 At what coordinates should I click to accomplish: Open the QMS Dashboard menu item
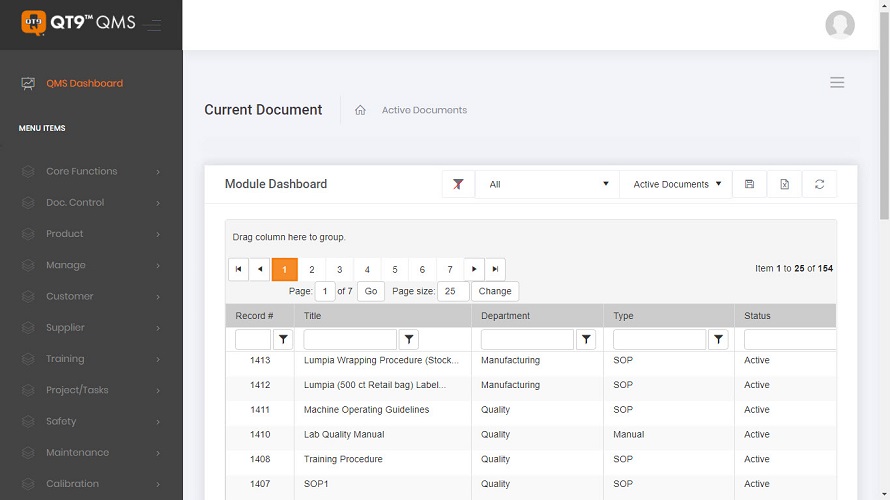(x=84, y=83)
